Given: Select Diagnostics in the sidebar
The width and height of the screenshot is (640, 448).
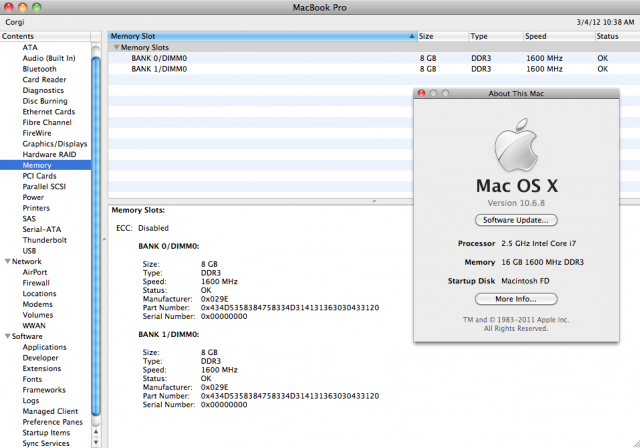Looking at the screenshot, I should click(x=43, y=90).
